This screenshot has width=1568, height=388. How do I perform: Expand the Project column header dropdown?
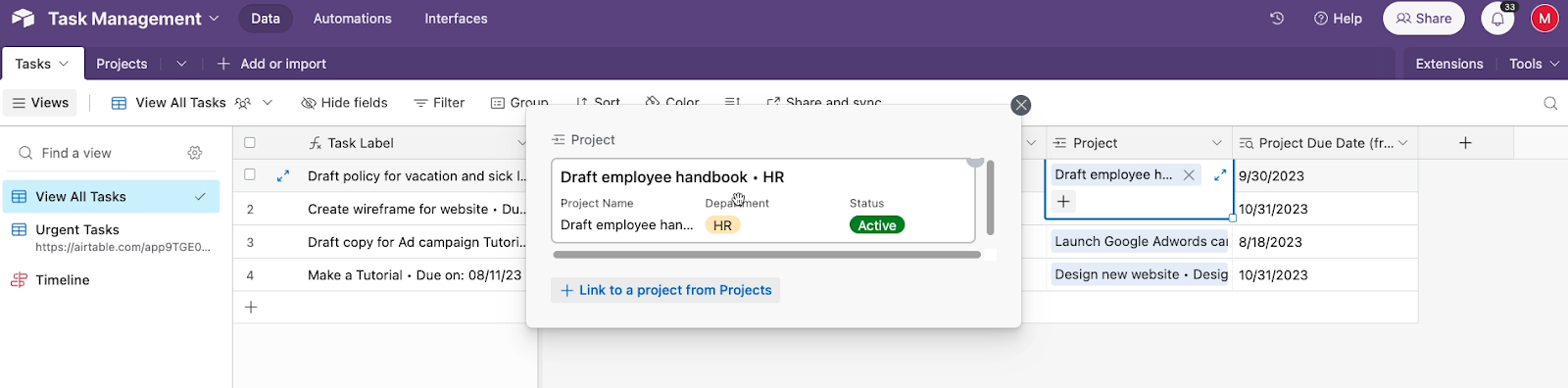pyautogui.click(x=1217, y=143)
